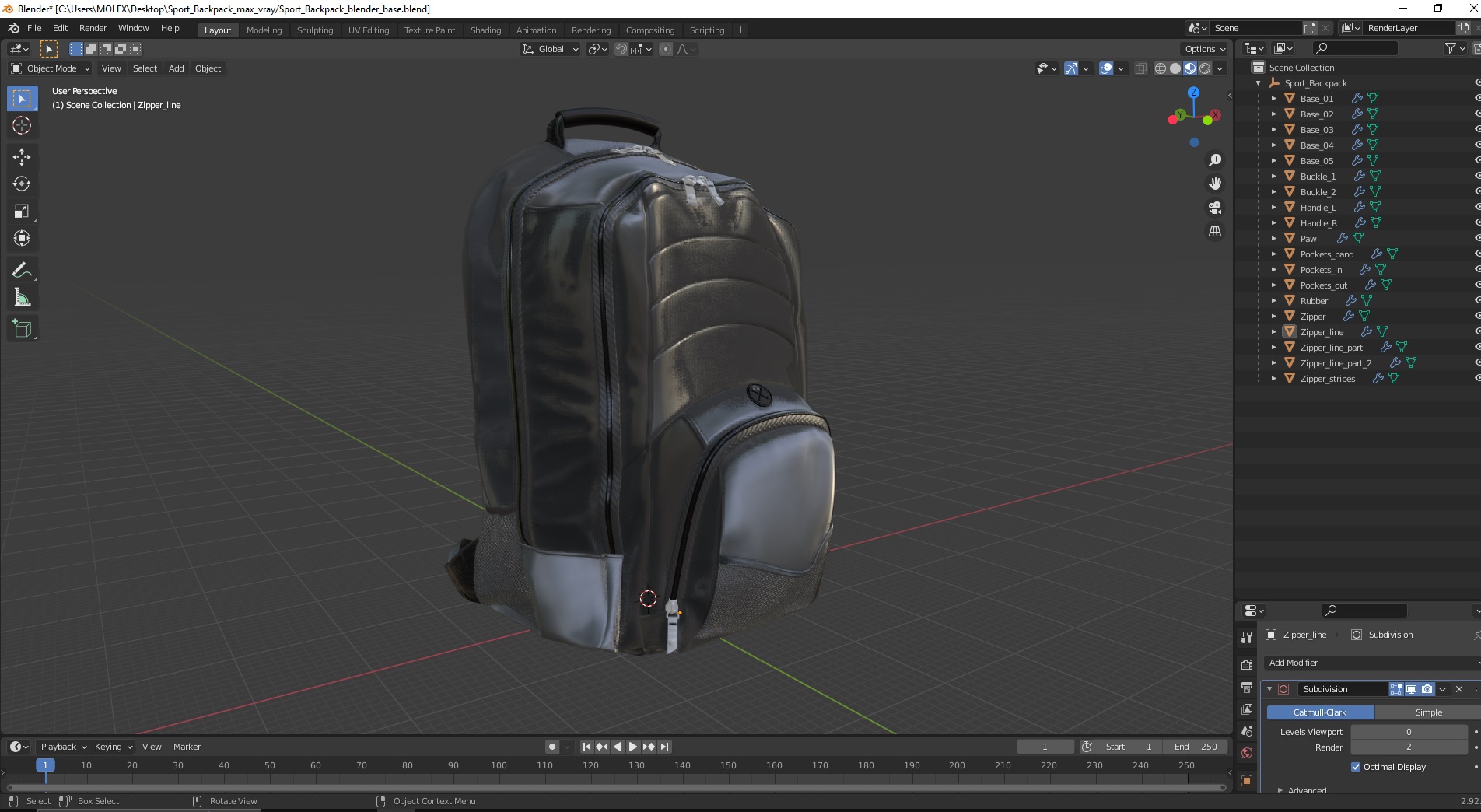Open the Render menu
The image size is (1481, 812).
pyautogui.click(x=93, y=28)
